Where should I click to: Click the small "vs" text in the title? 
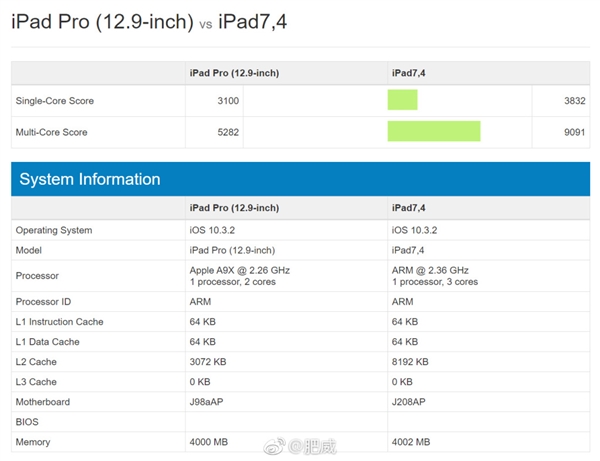205,24
